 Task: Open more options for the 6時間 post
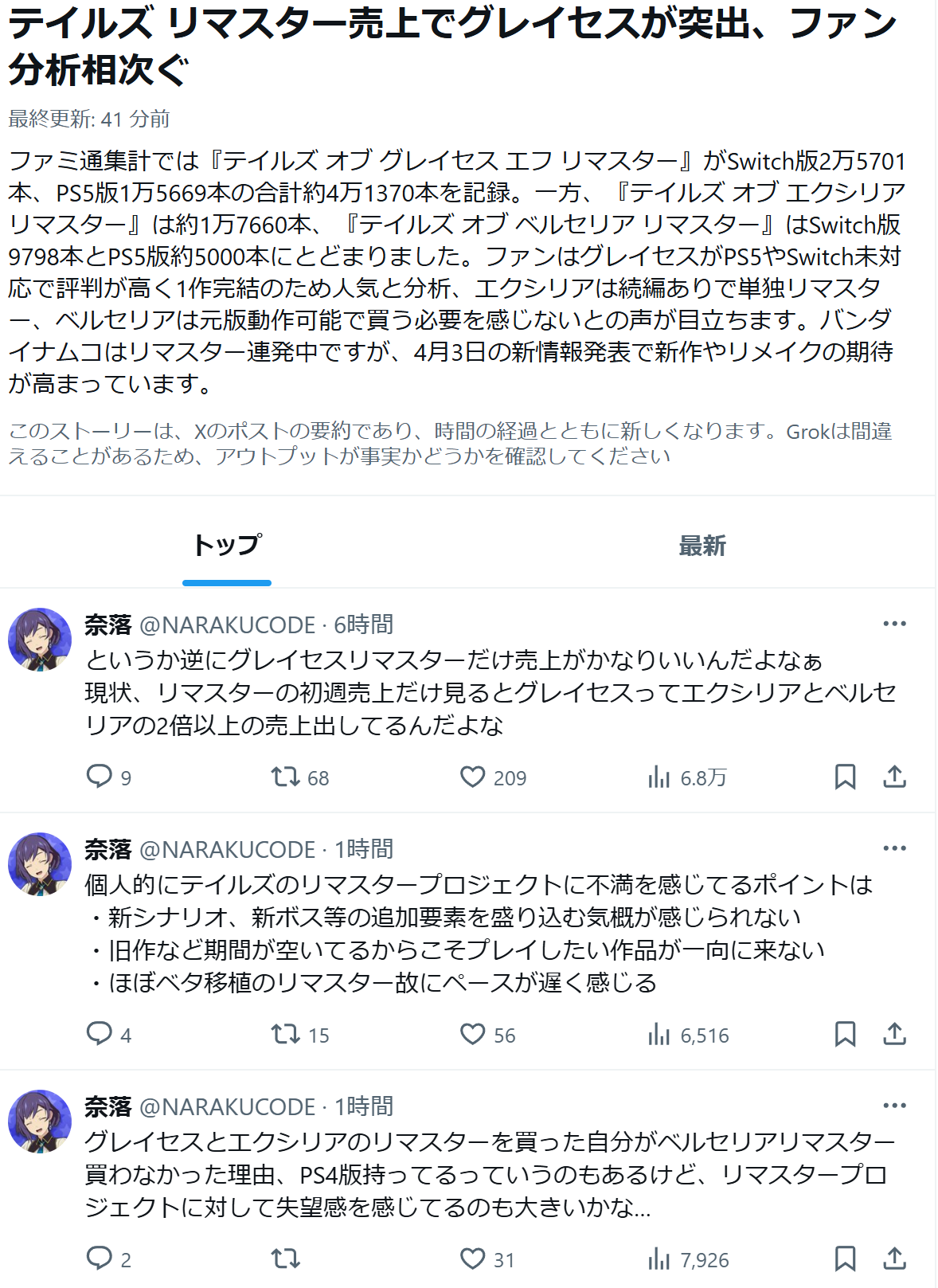895,624
